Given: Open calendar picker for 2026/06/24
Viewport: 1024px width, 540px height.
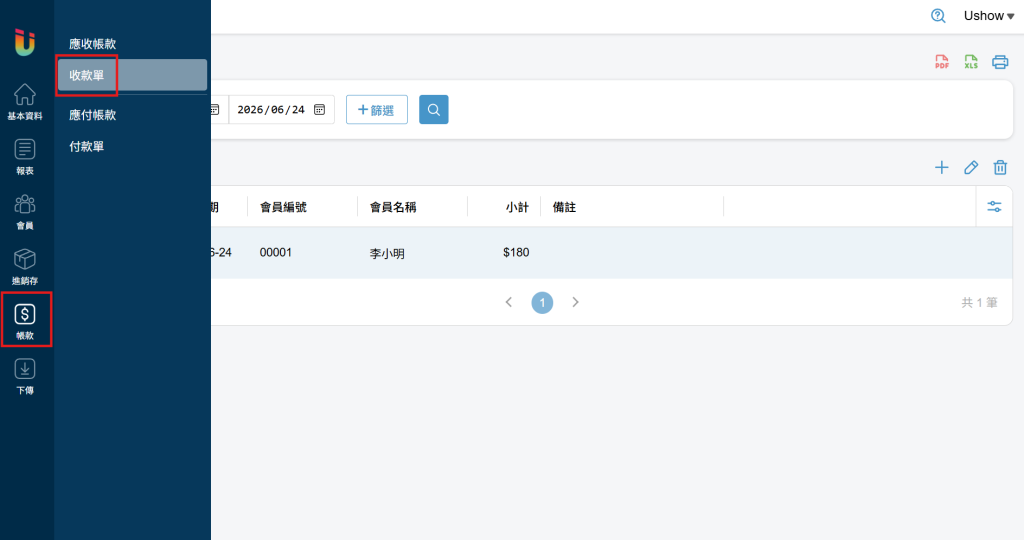Looking at the screenshot, I should [x=319, y=110].
